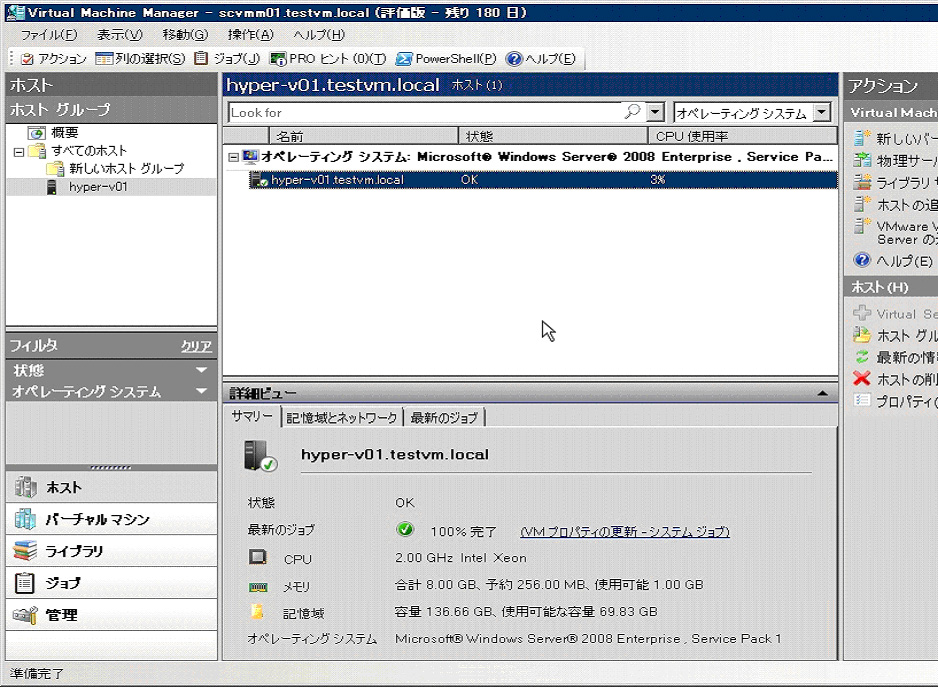938x688 pixels.
Task: Click the Look for search field
Action: [425, 113]
